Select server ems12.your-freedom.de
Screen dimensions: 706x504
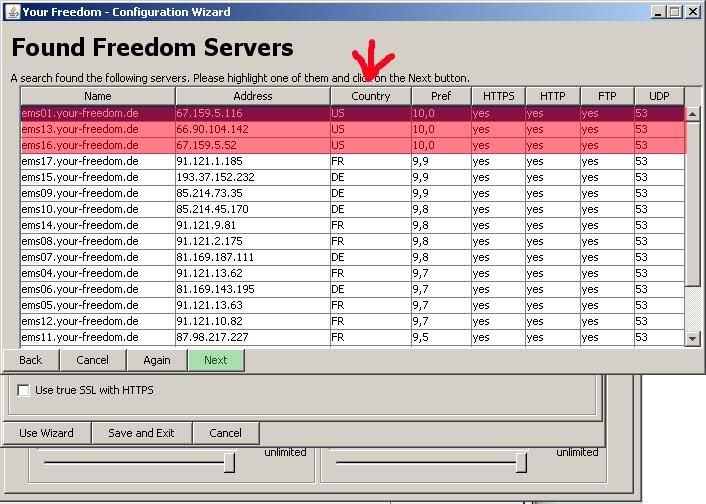[353, 321]
